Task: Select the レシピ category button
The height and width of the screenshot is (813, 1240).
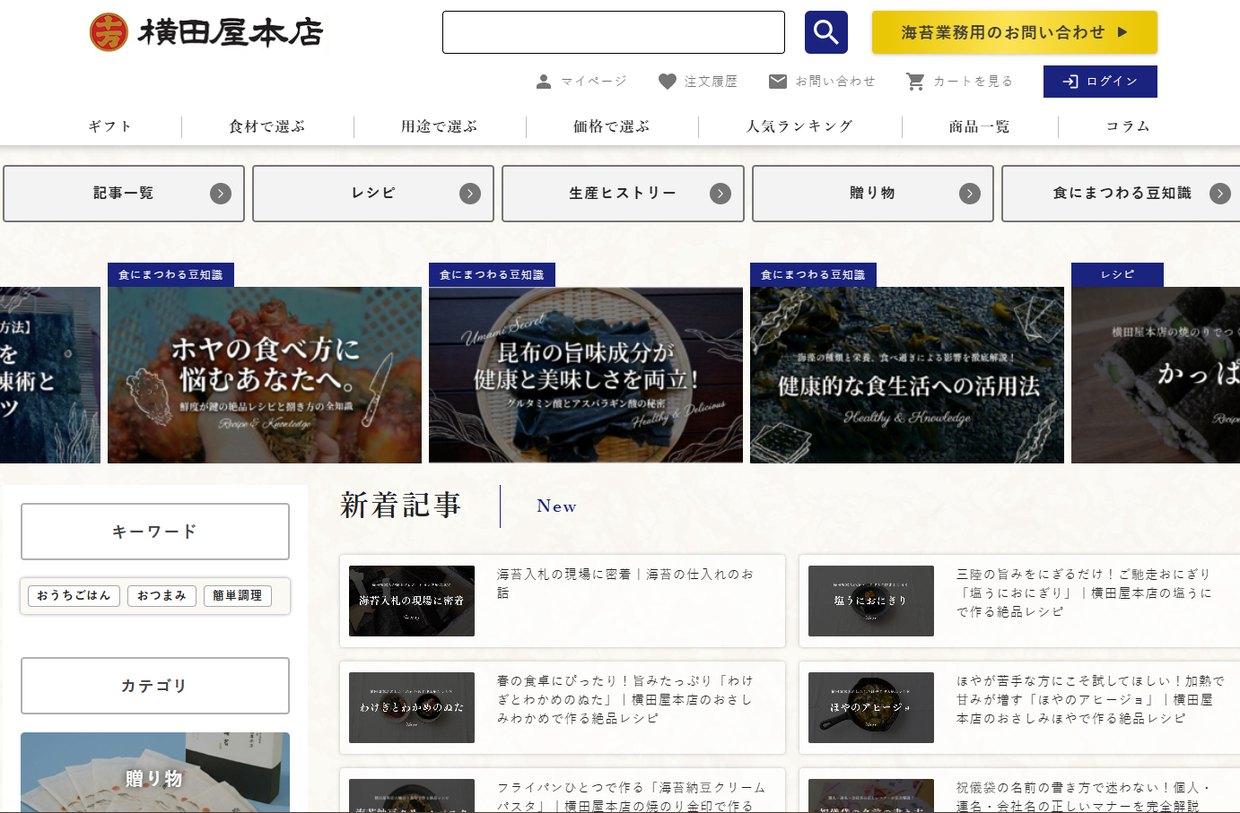Action: click(373, 194)
